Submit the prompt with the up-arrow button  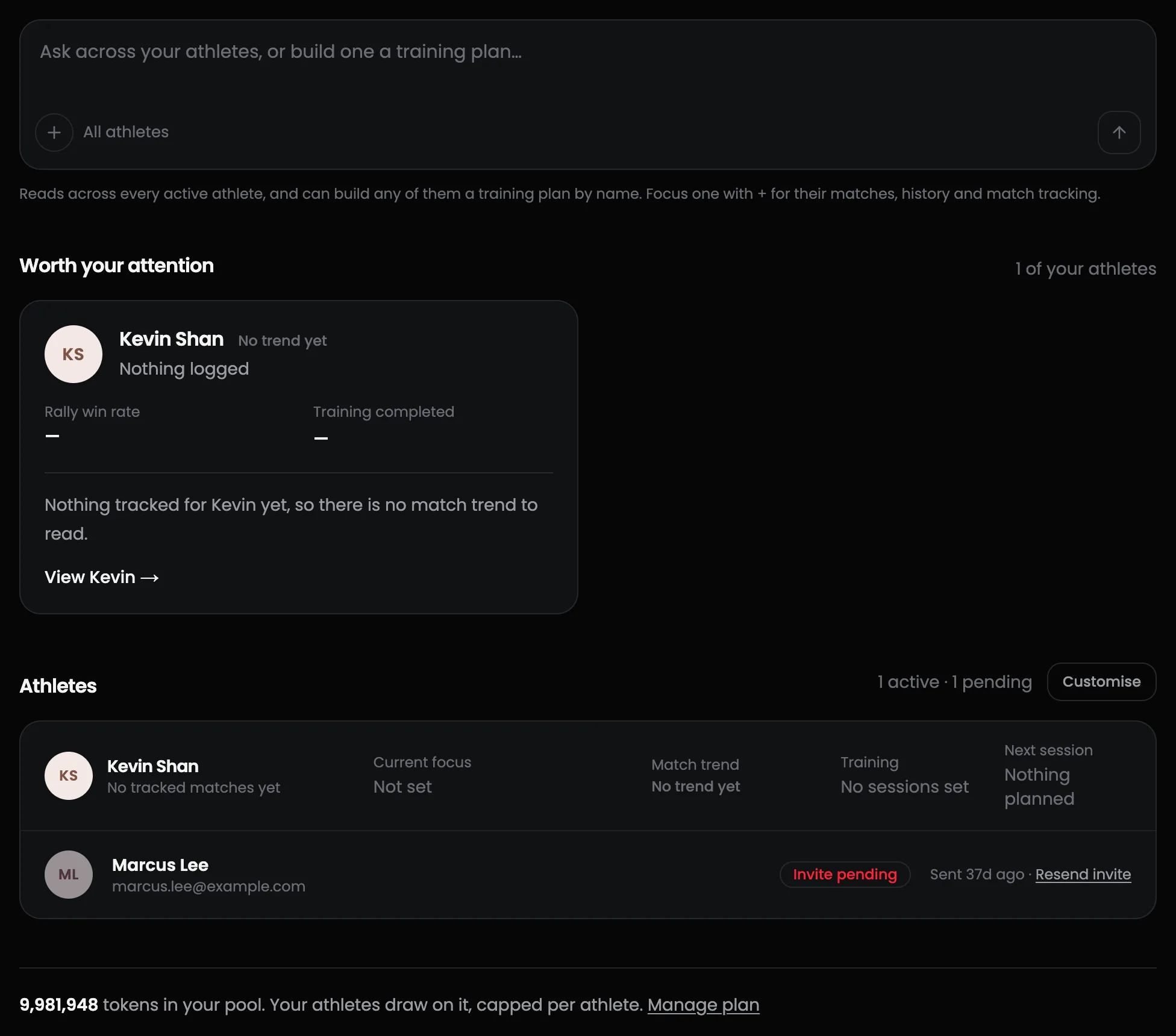[1119, 133]
